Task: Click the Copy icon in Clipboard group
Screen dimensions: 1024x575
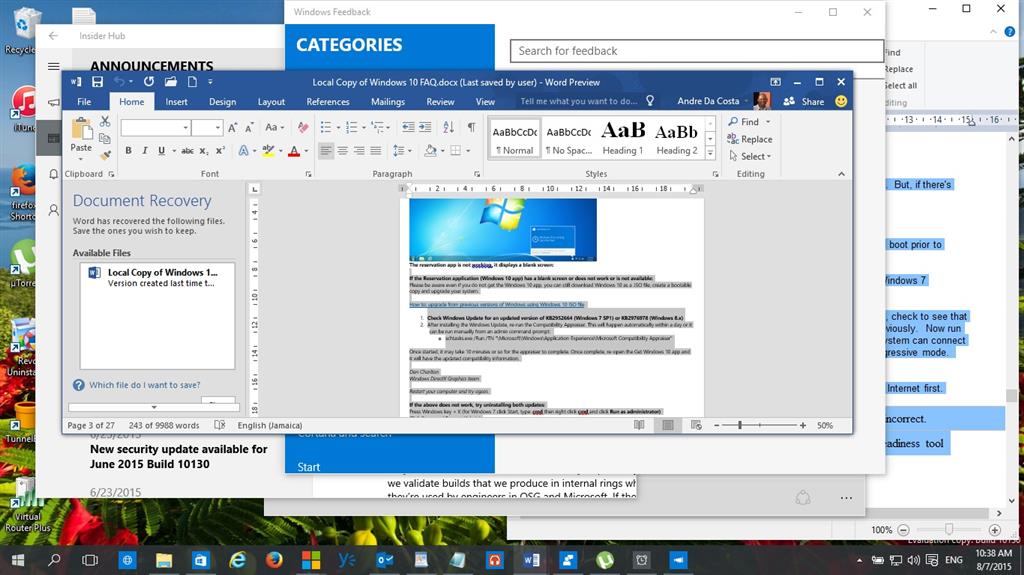Action: 104,138
